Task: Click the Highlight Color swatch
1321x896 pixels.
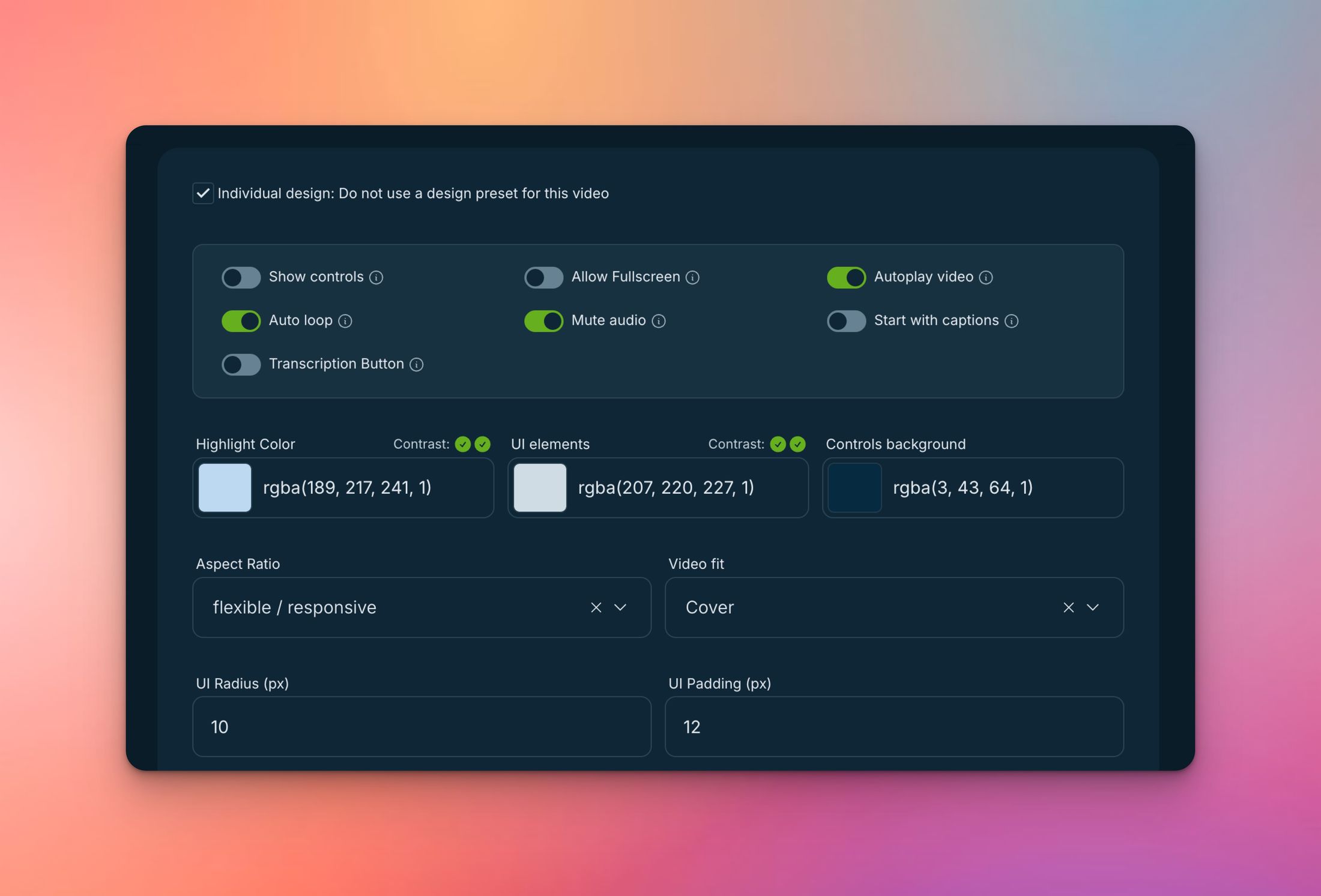Action: pyautogui.click(x=225, y=487)
